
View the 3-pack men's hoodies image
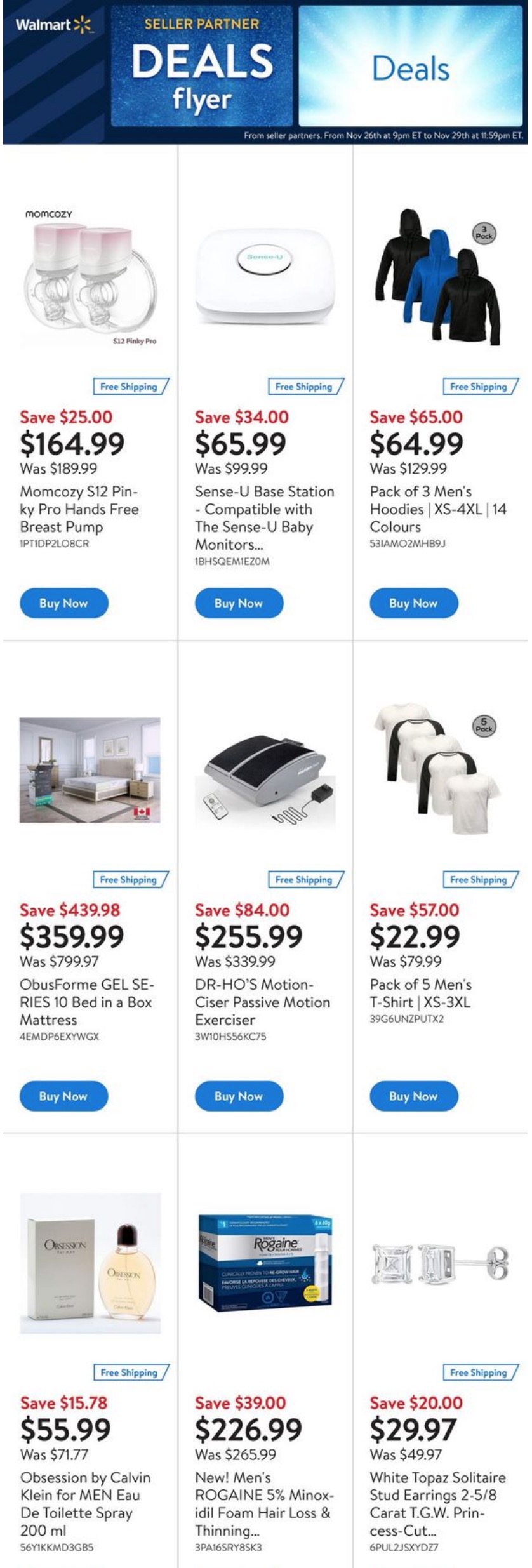pyautogui.click(x=439, y=277)
